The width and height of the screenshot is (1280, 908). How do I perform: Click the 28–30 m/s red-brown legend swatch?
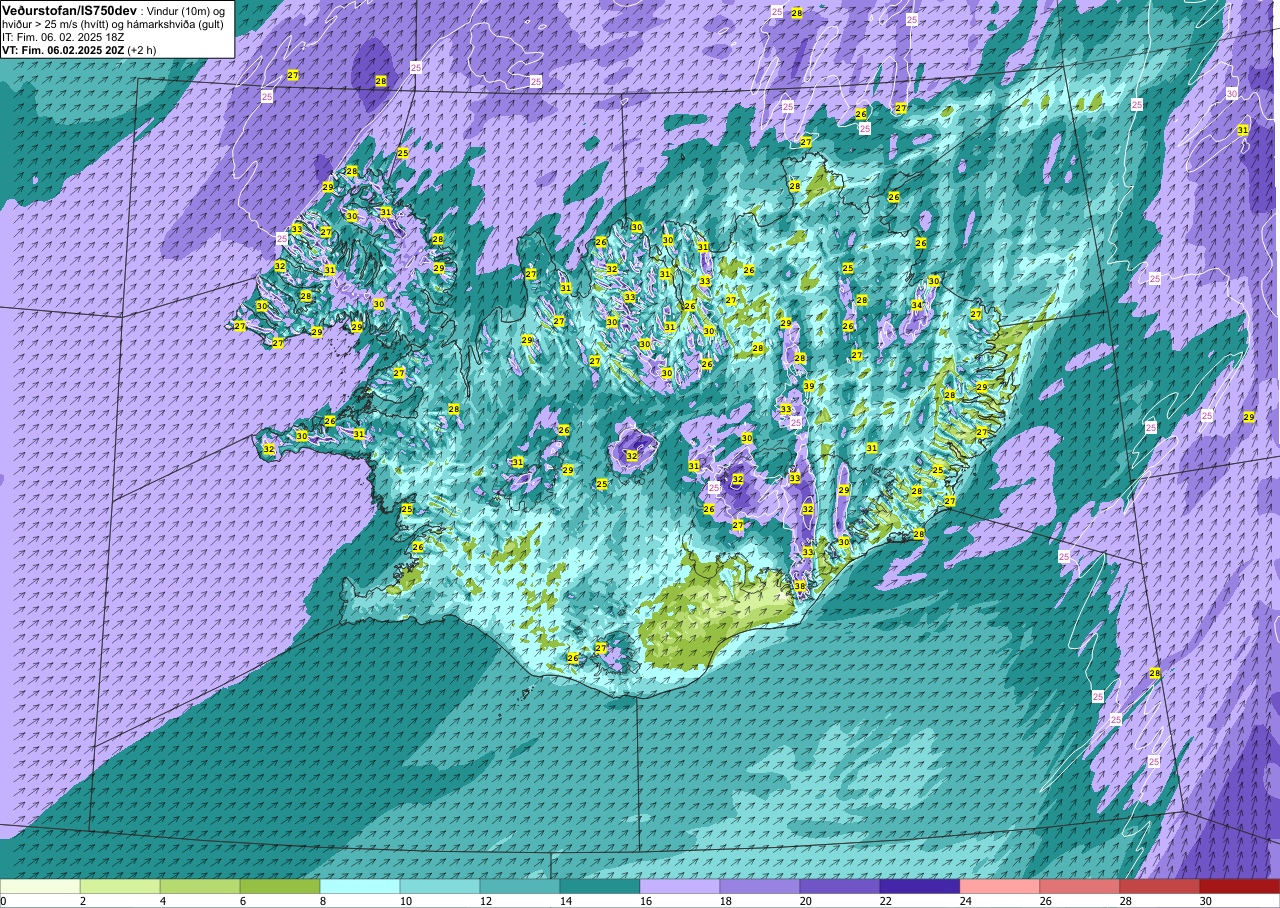coord(1160,886)
